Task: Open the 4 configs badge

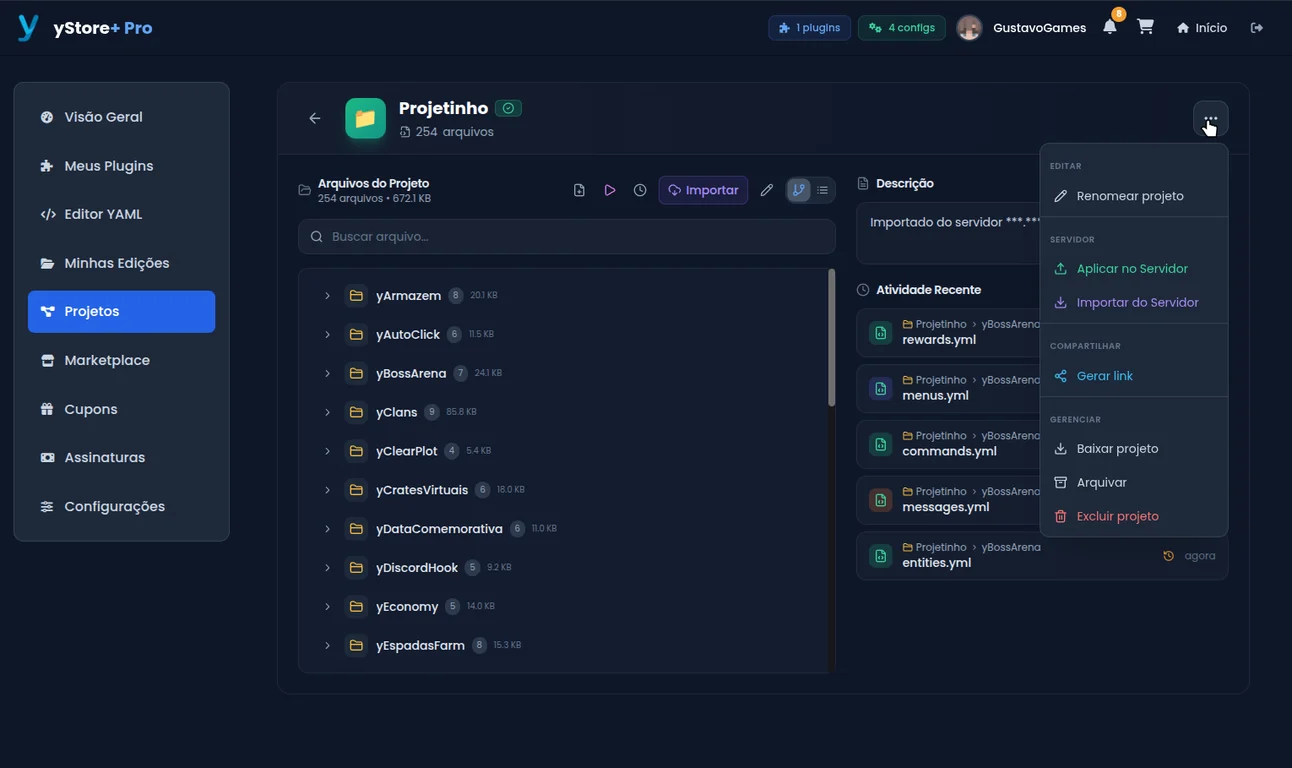Action: pyautogui.click(x=901, y=28)
